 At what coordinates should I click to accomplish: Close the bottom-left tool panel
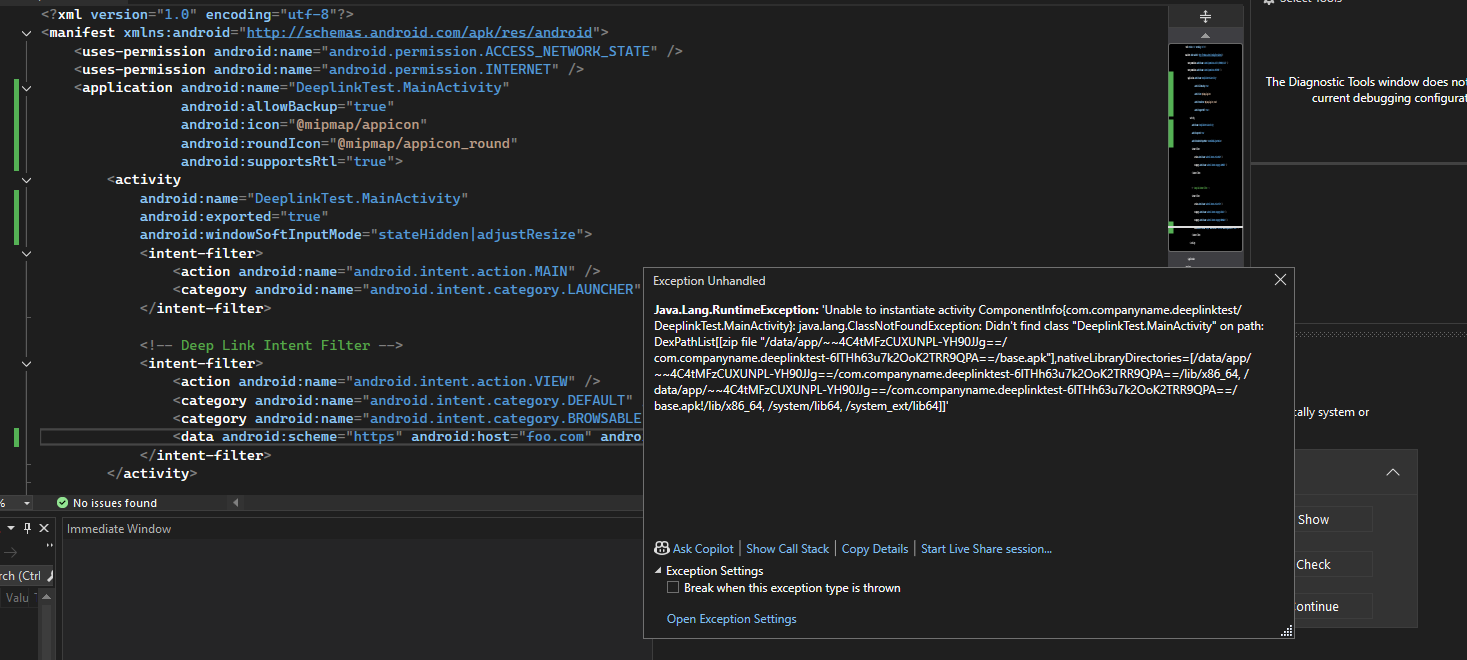click(x=44, y=528)
